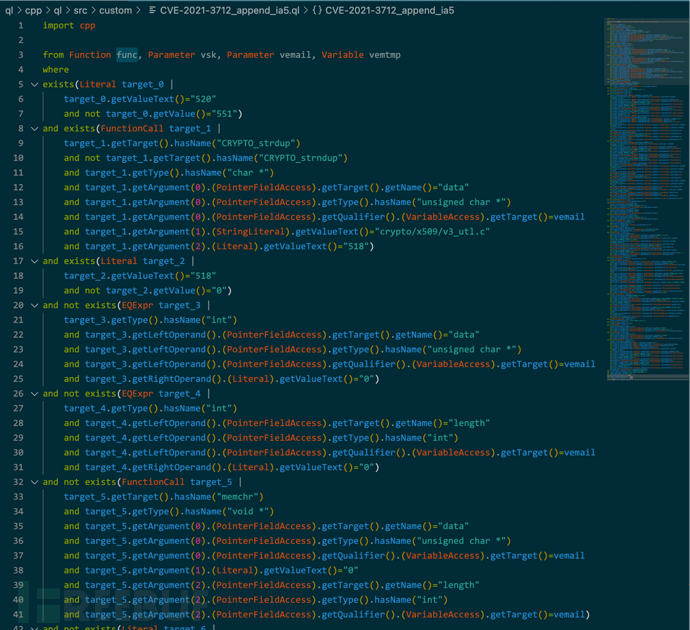Collapse the fold chevron at line 8

coord(34,128)
